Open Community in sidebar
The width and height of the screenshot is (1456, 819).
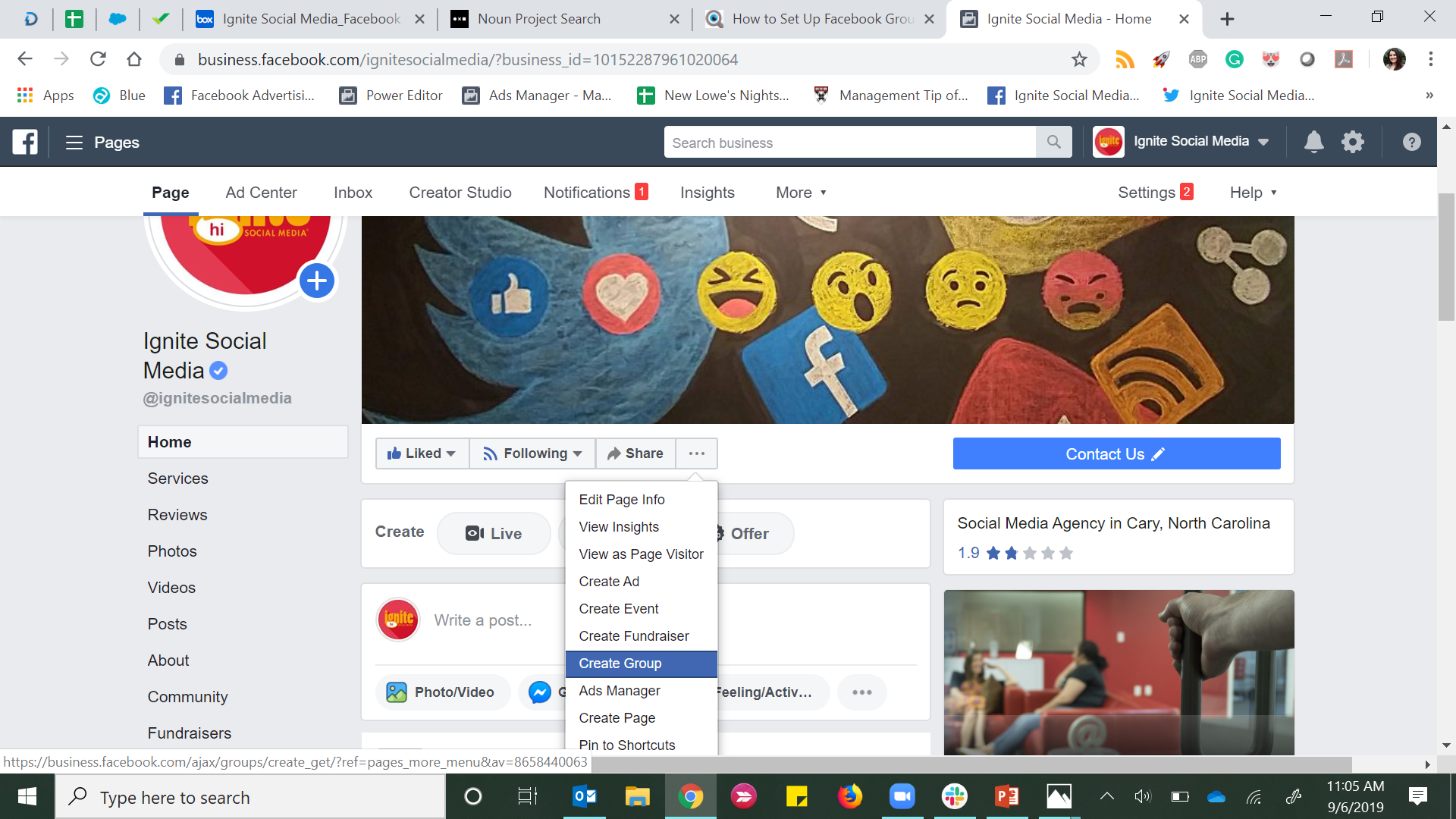point(187,697)
